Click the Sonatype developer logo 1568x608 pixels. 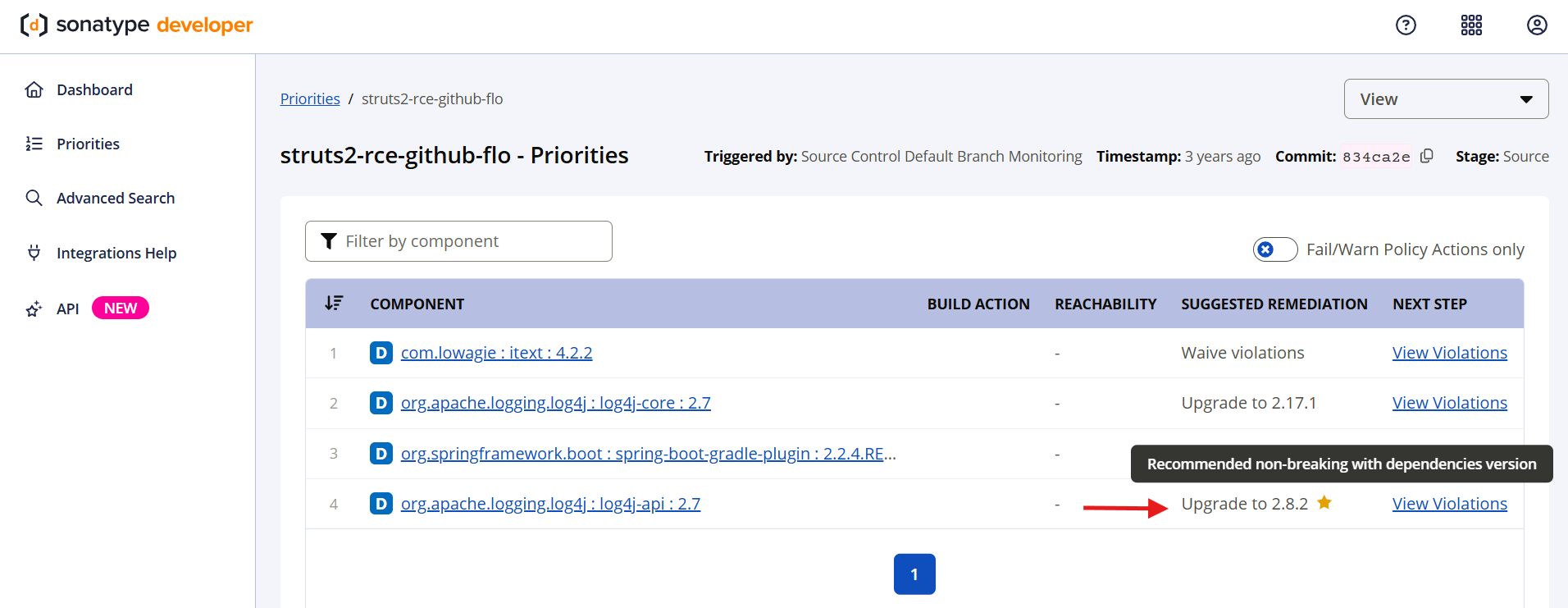[x=136, y=25]
